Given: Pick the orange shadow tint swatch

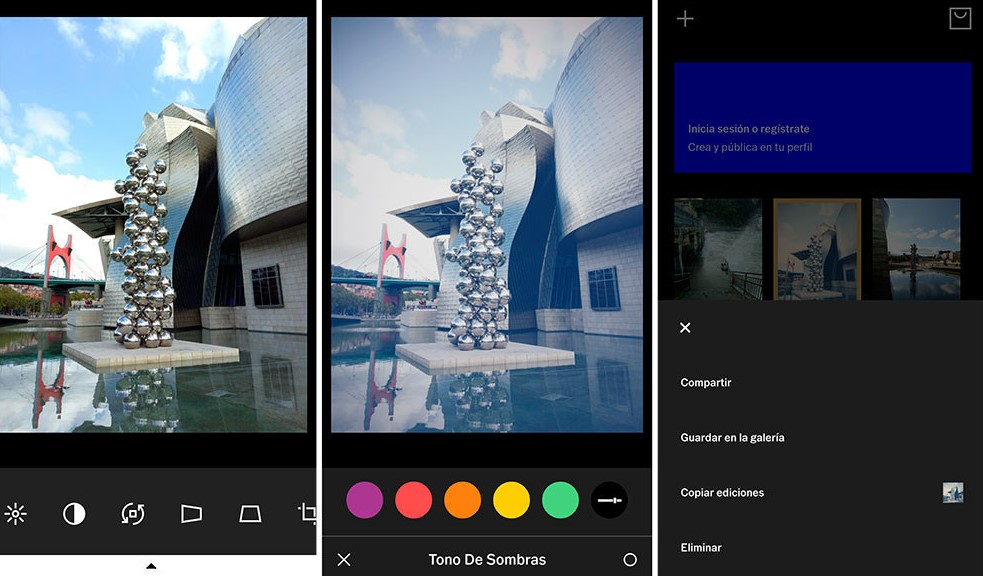Looking at the screenshot, I should pos(463,499).
